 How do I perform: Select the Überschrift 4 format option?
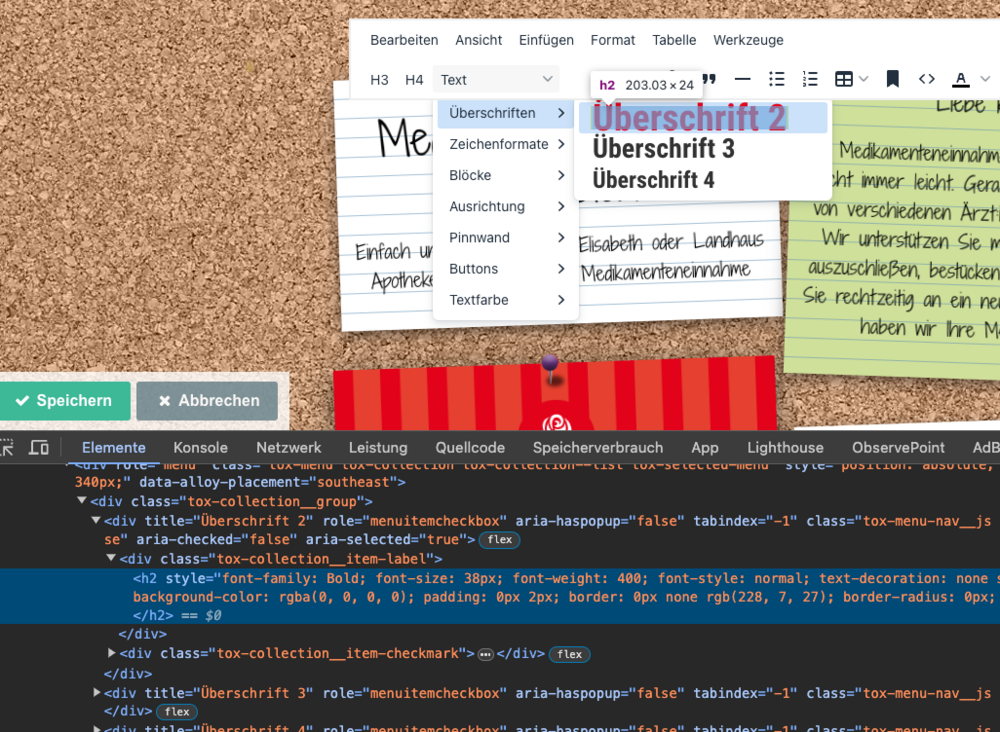coord(653,180)
